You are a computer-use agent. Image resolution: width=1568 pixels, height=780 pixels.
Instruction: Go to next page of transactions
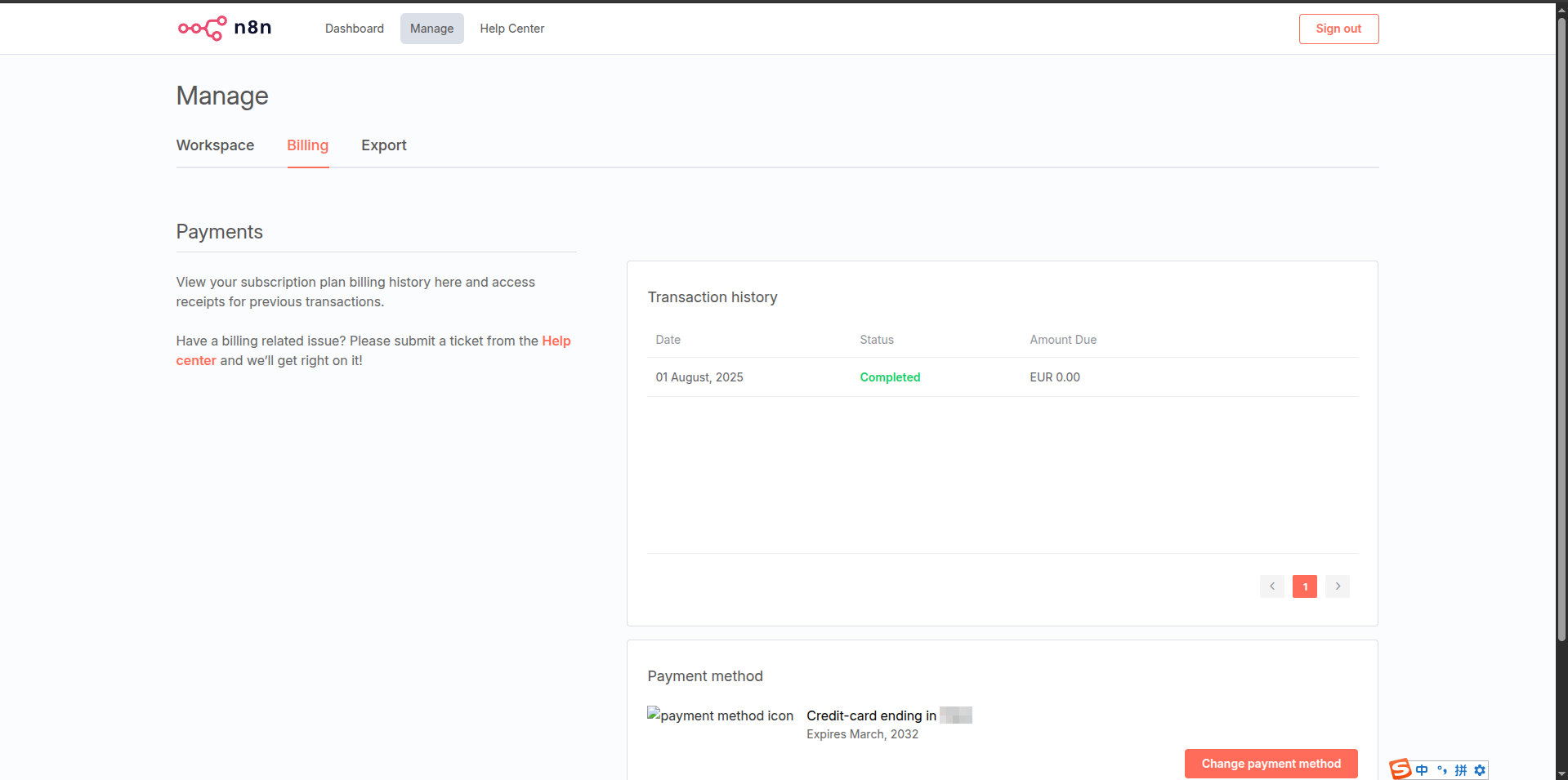click(1337, 586)
